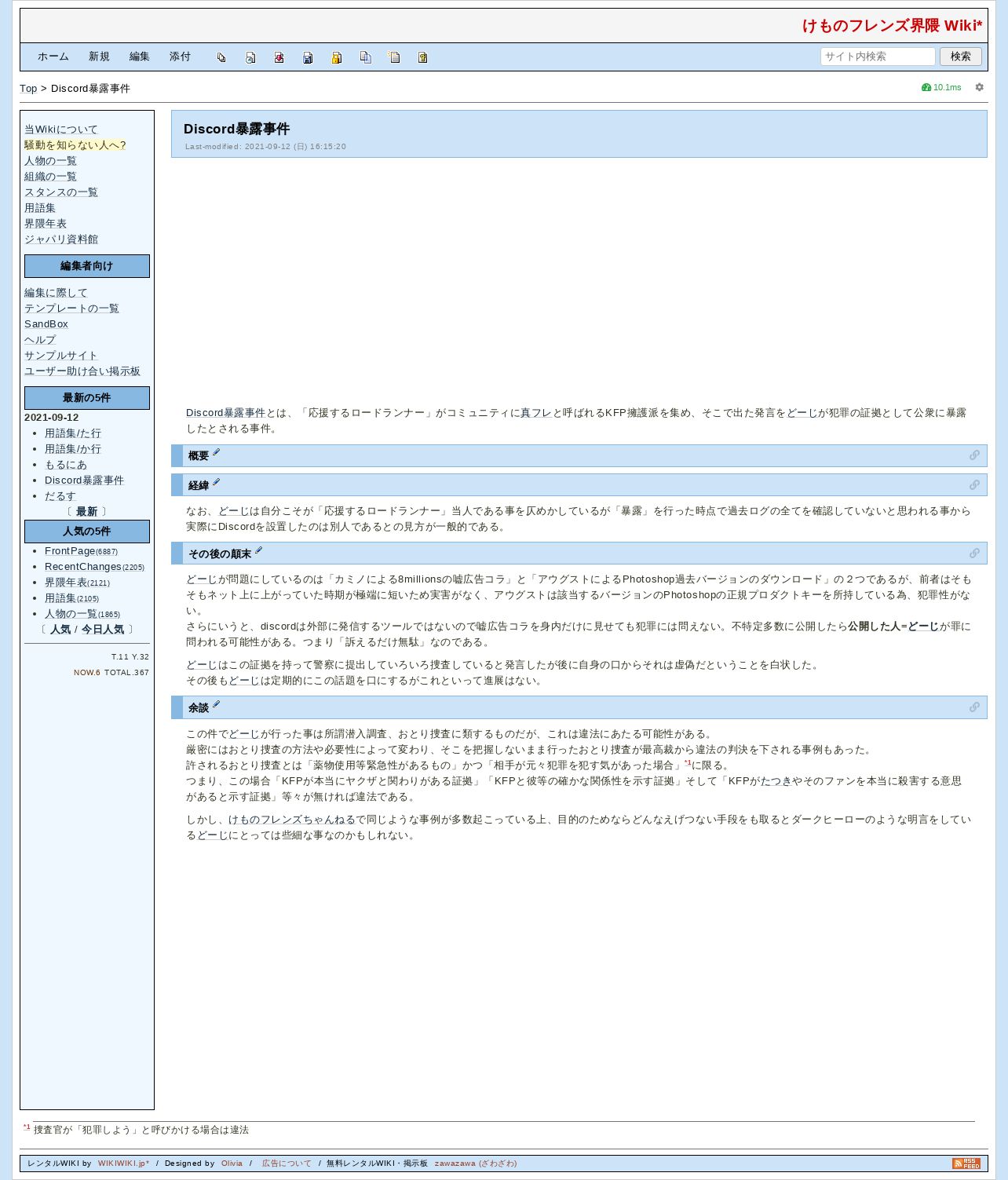Click the anchor link icon in 余談 heading
This screenshot has height=1180, width=1008.
coord(974,707)
